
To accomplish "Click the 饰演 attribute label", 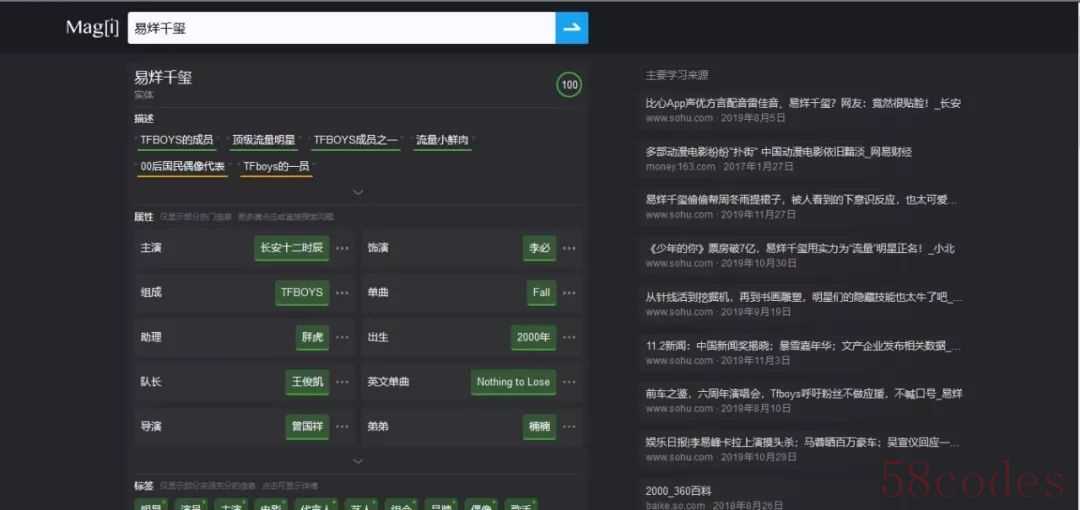I will click(x=377, y=248).
